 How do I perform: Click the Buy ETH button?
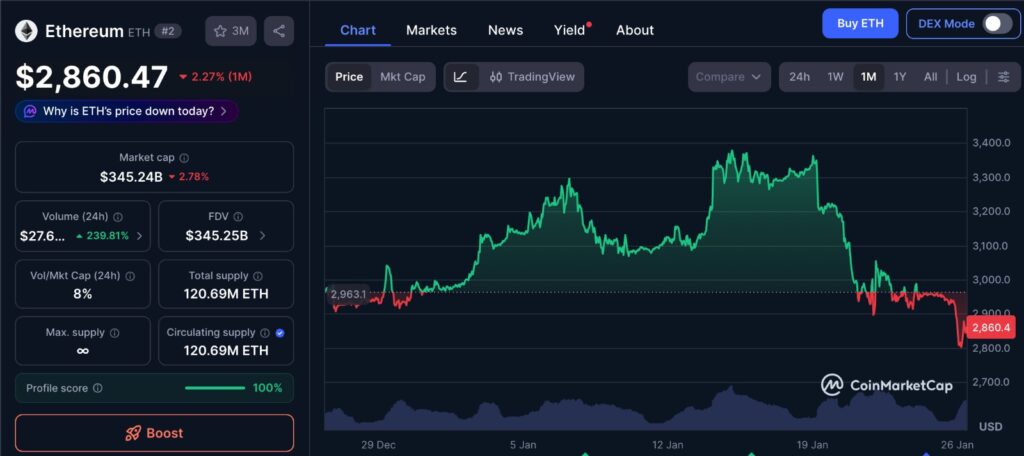[x=860, y=24]
